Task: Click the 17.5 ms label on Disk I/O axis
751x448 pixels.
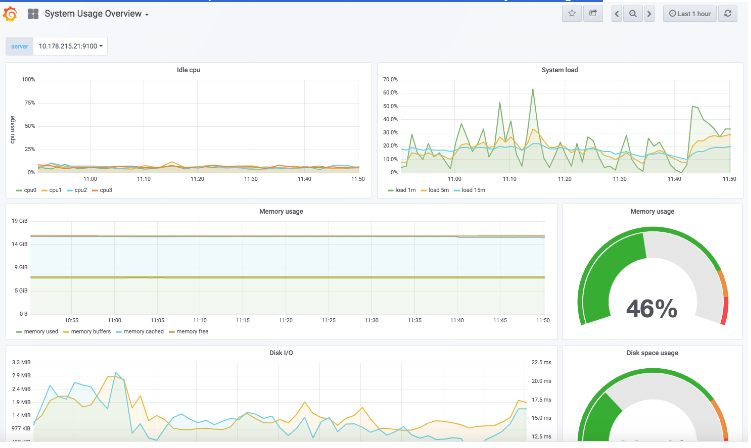Action: tap(541, 400)
